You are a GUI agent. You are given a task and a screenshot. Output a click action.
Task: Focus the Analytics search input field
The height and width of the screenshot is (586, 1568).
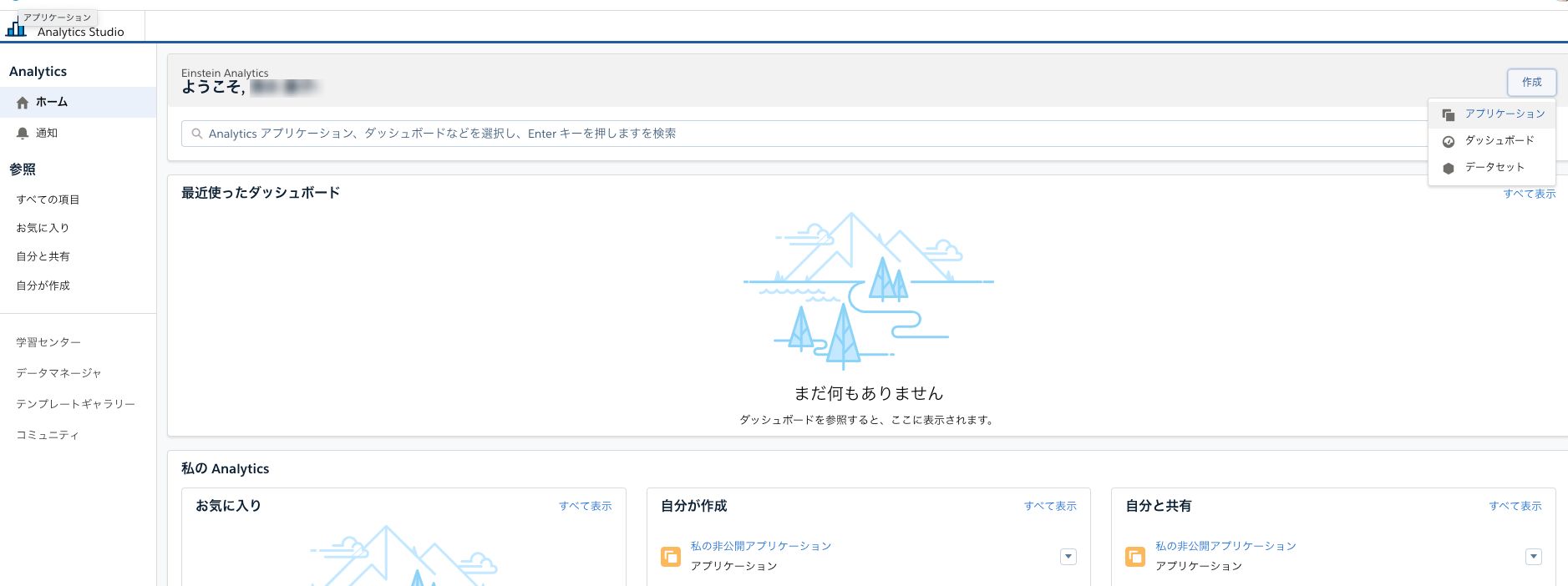point(802,134)
